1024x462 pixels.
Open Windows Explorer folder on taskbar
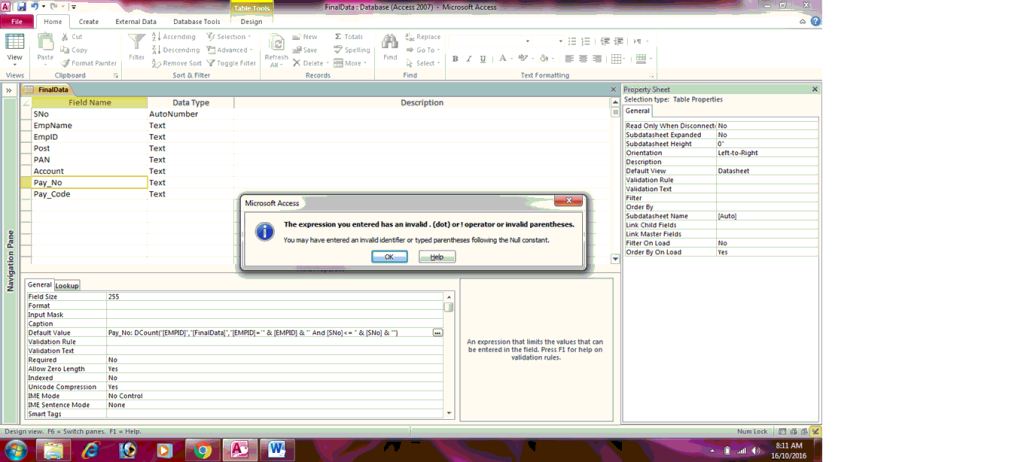coord(54,450)
